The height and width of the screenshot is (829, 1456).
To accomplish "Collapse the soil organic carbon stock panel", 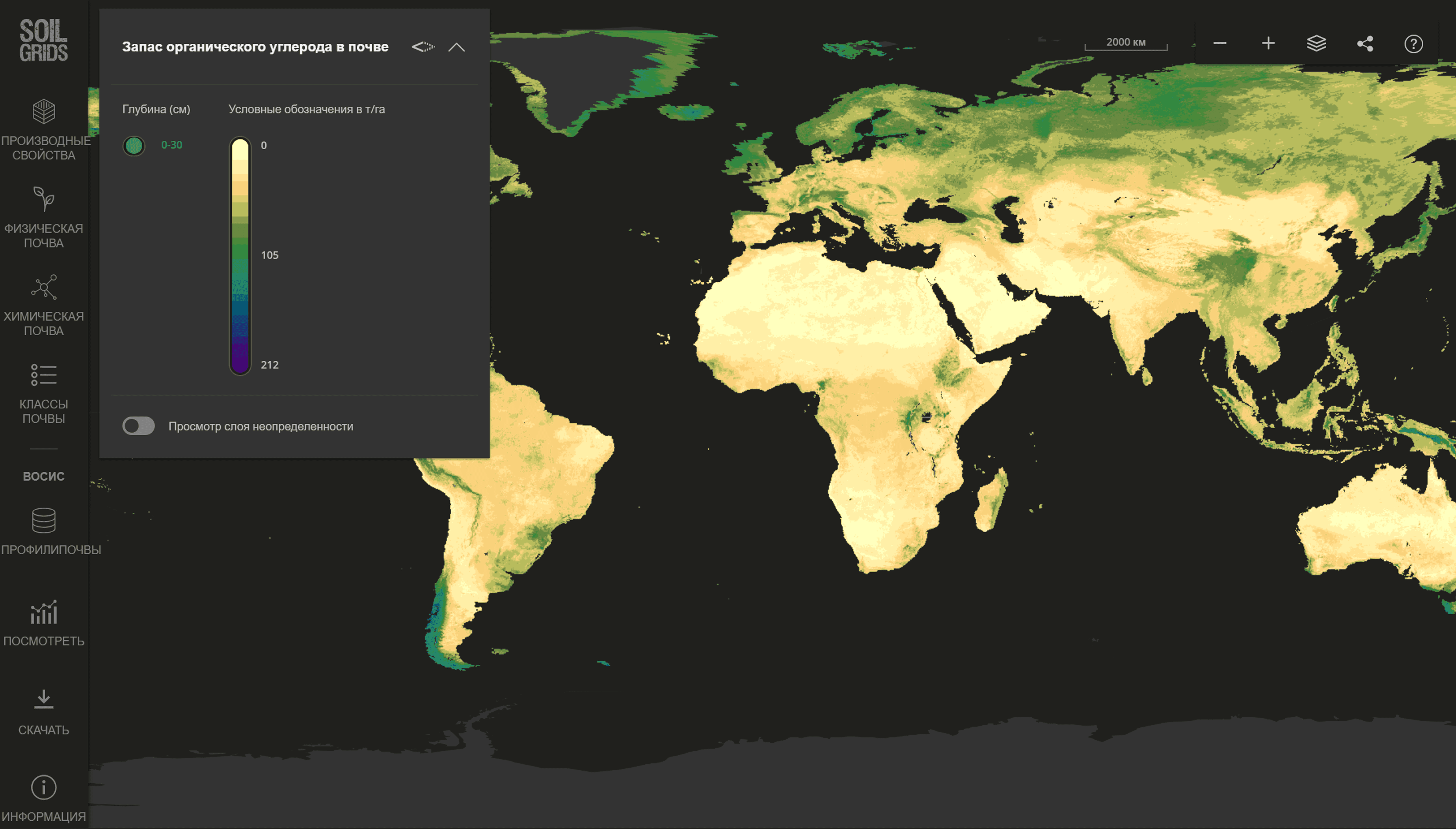I will pos(457,47).
